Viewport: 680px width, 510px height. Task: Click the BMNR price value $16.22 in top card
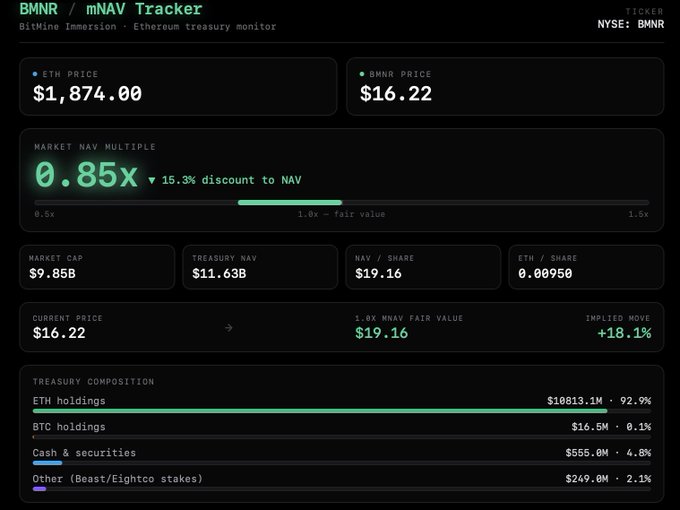tap(396, 94)
